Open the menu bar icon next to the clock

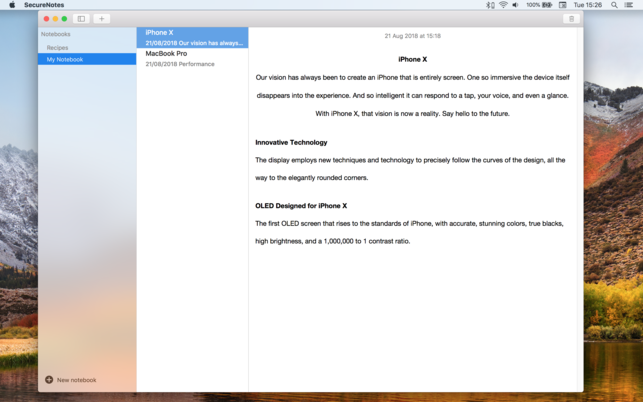(x=563, y=5)
